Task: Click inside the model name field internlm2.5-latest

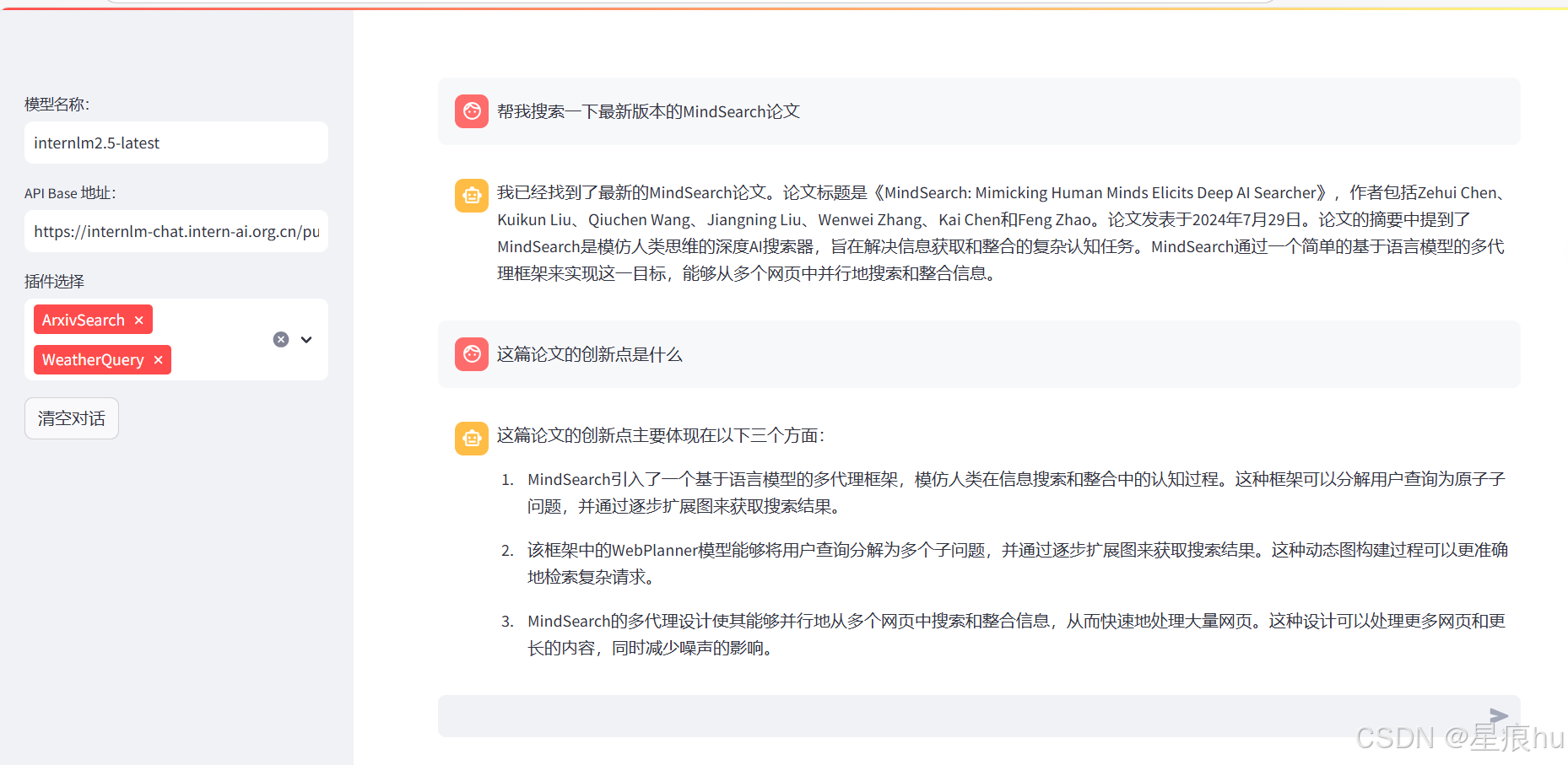Action: coord(176,143)
